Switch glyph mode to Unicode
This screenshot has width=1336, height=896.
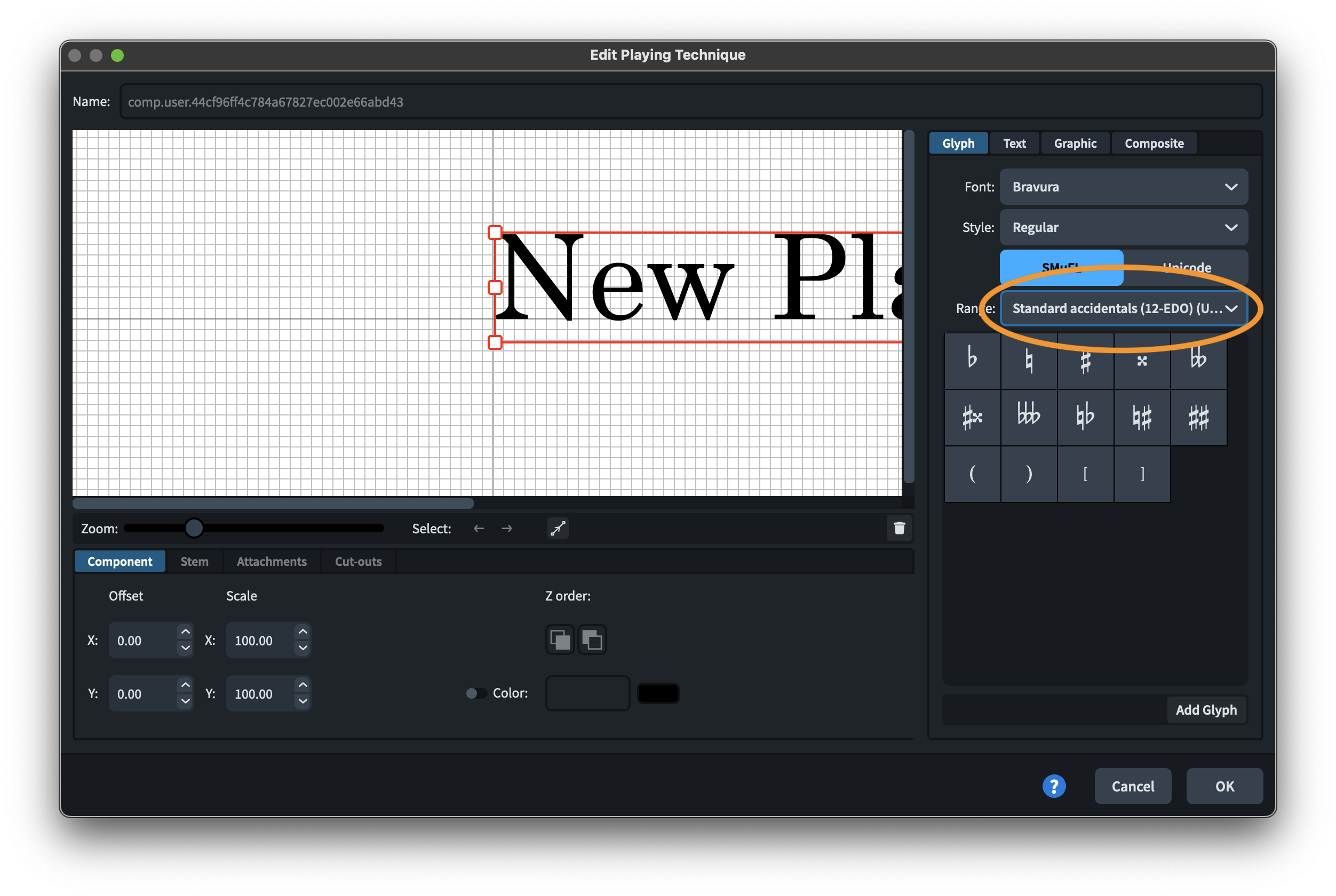(x=1186, y=267)
